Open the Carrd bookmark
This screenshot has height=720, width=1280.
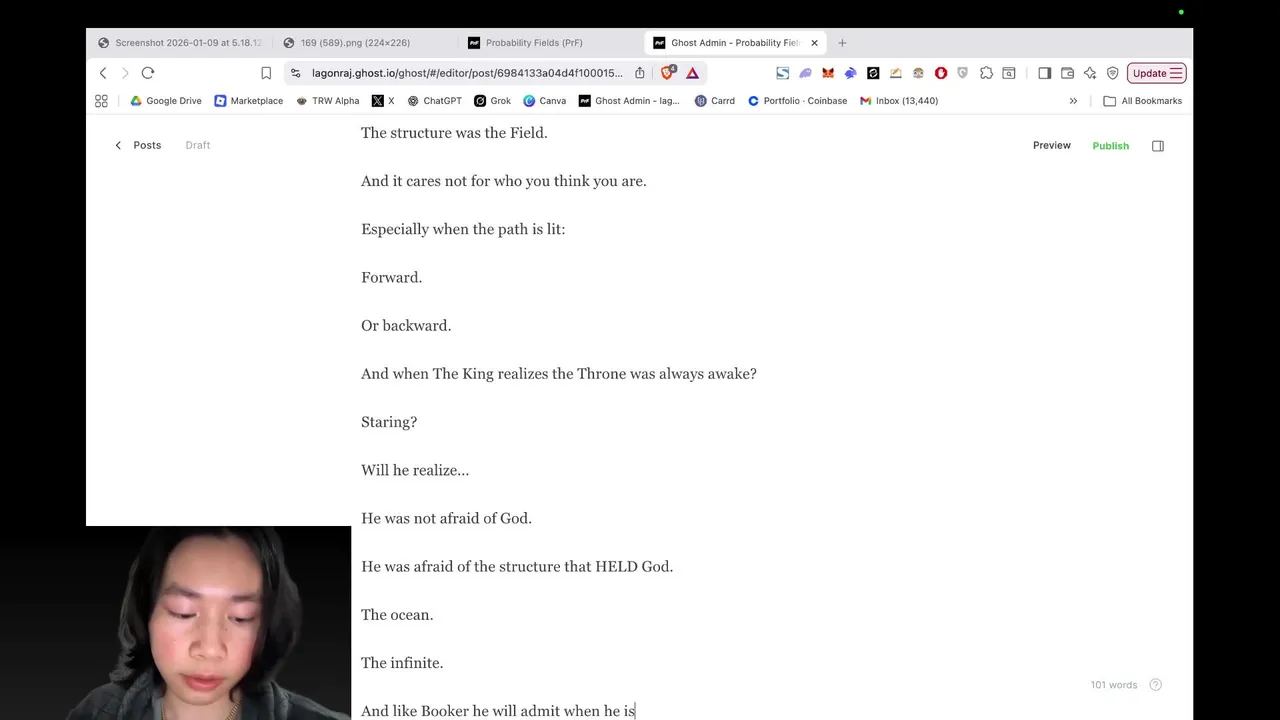(x=715, y=101)
